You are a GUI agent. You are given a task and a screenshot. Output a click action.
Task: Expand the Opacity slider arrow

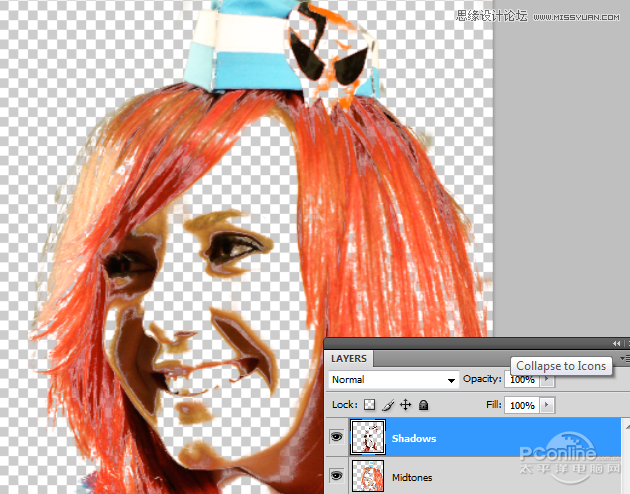click(546, 380)
